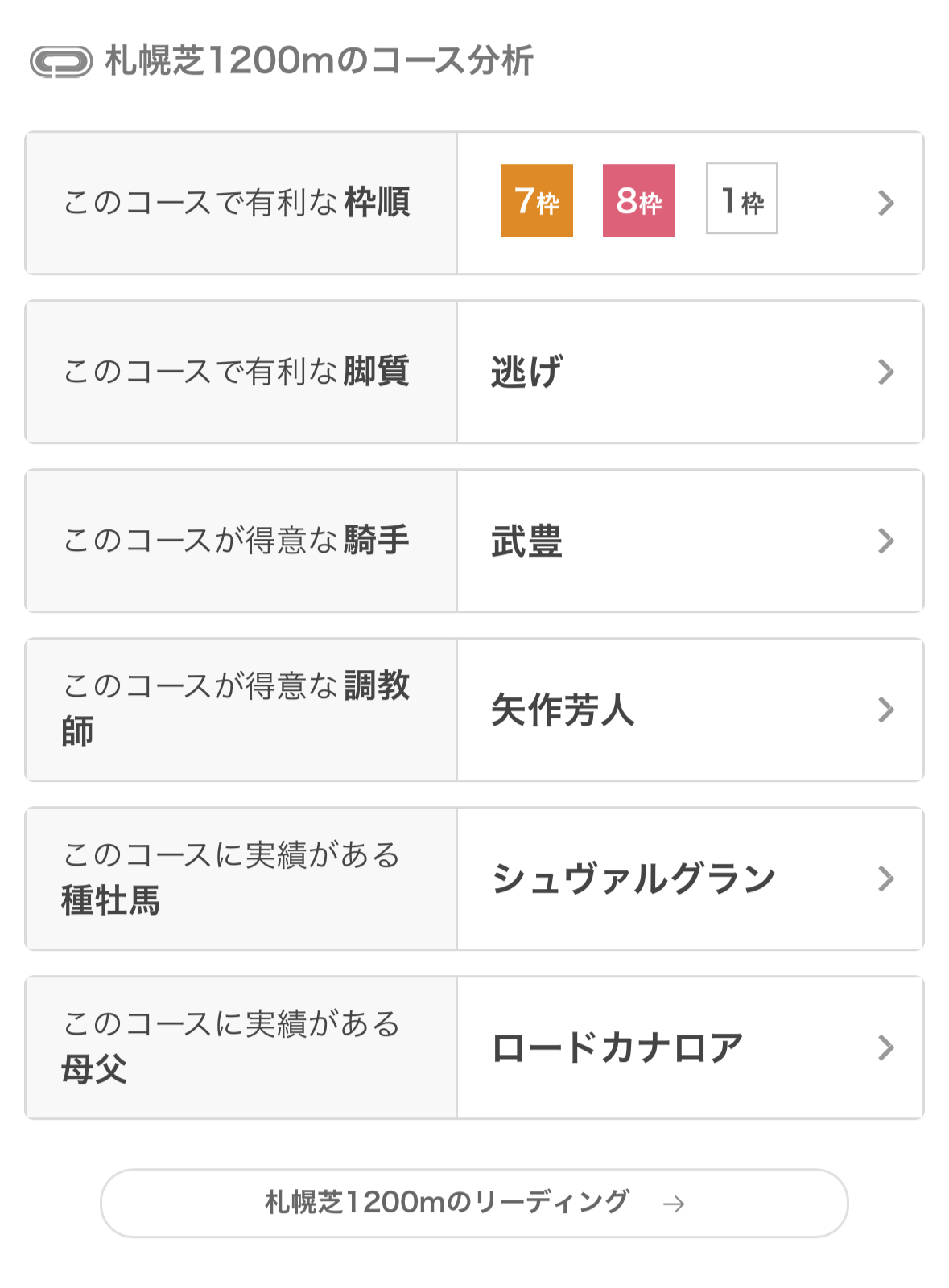Open trainer 矢作芳人 details
949x1288 pixels.
563,710
